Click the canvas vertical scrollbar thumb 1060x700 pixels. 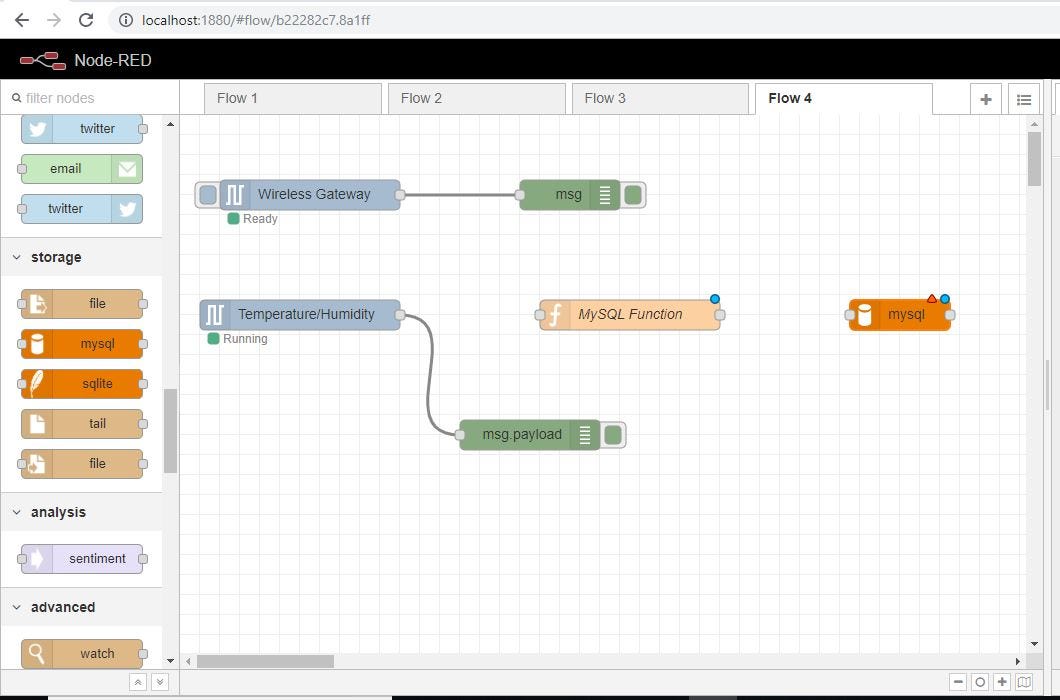[1034, 158]
